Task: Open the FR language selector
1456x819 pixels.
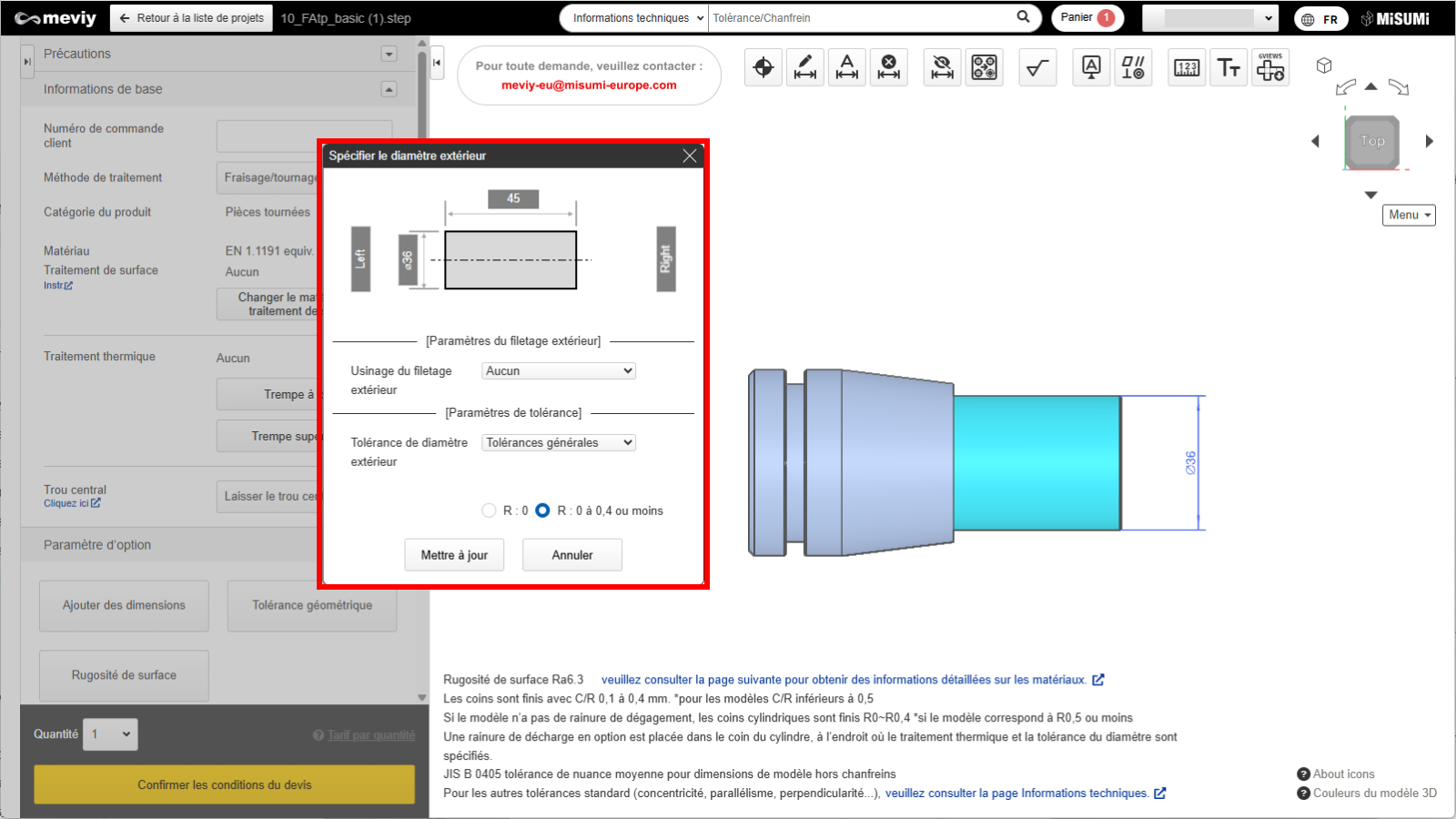Action: click(x=1320, y=19)
